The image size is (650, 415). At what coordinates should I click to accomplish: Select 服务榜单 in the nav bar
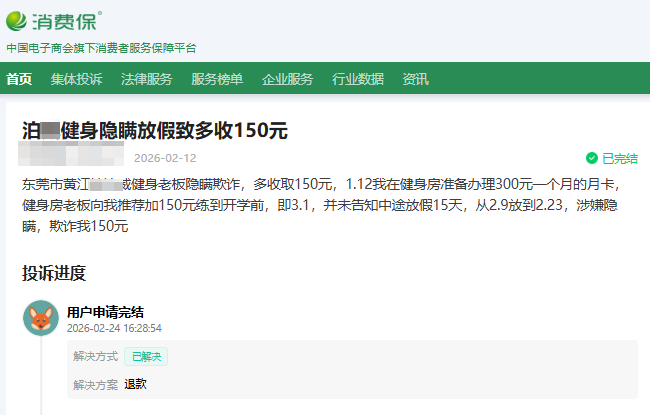(x=217, y=79)
